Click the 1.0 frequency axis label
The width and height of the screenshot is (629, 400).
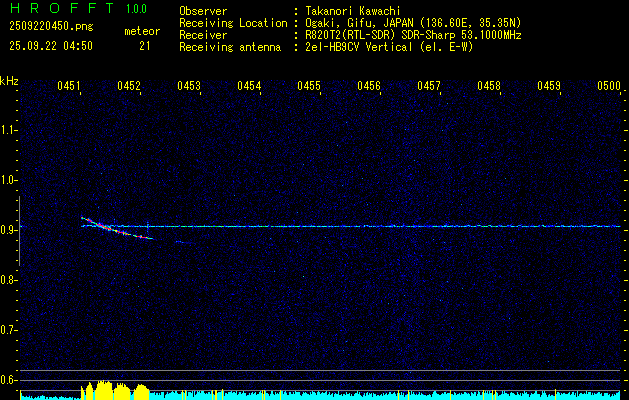click(9, 180)
